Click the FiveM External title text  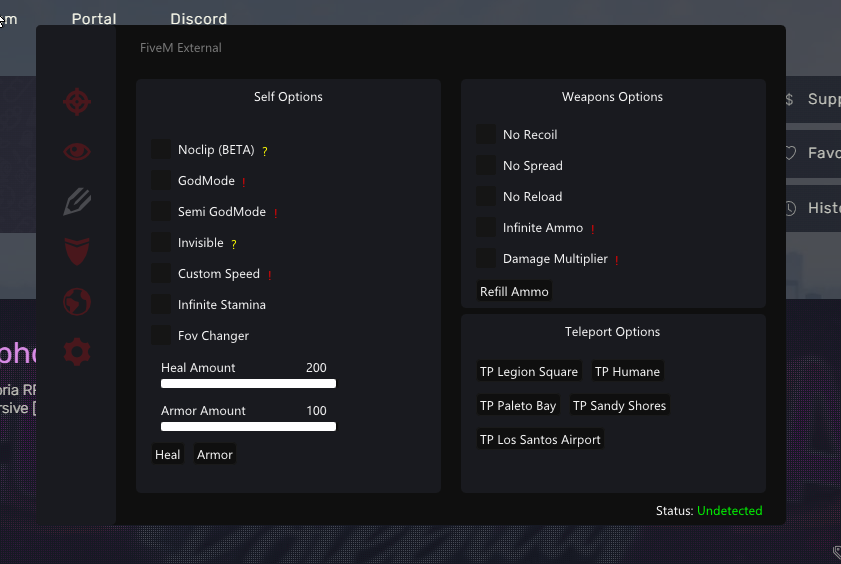(x=181, y=48)
